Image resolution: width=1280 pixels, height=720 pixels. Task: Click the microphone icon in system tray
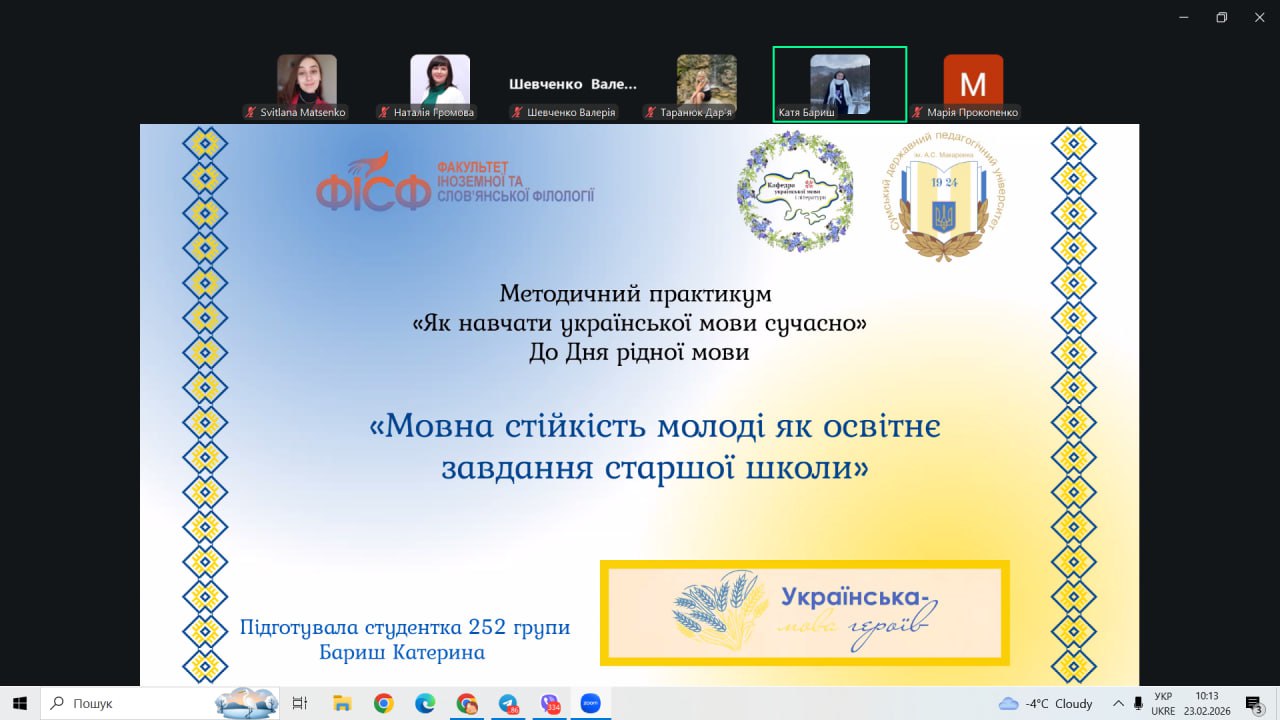coord(1138,703)
